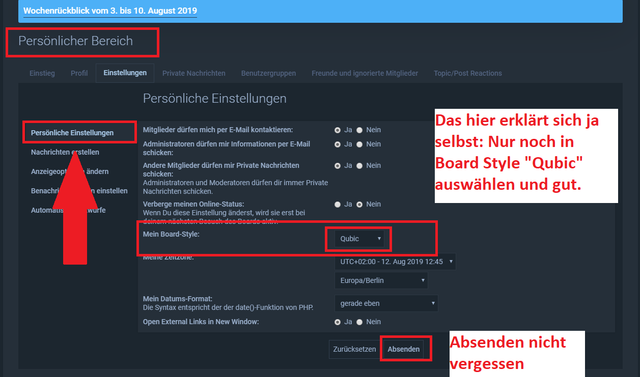Open Automatische Entwürfe sidebar entry

coord(68,210)
